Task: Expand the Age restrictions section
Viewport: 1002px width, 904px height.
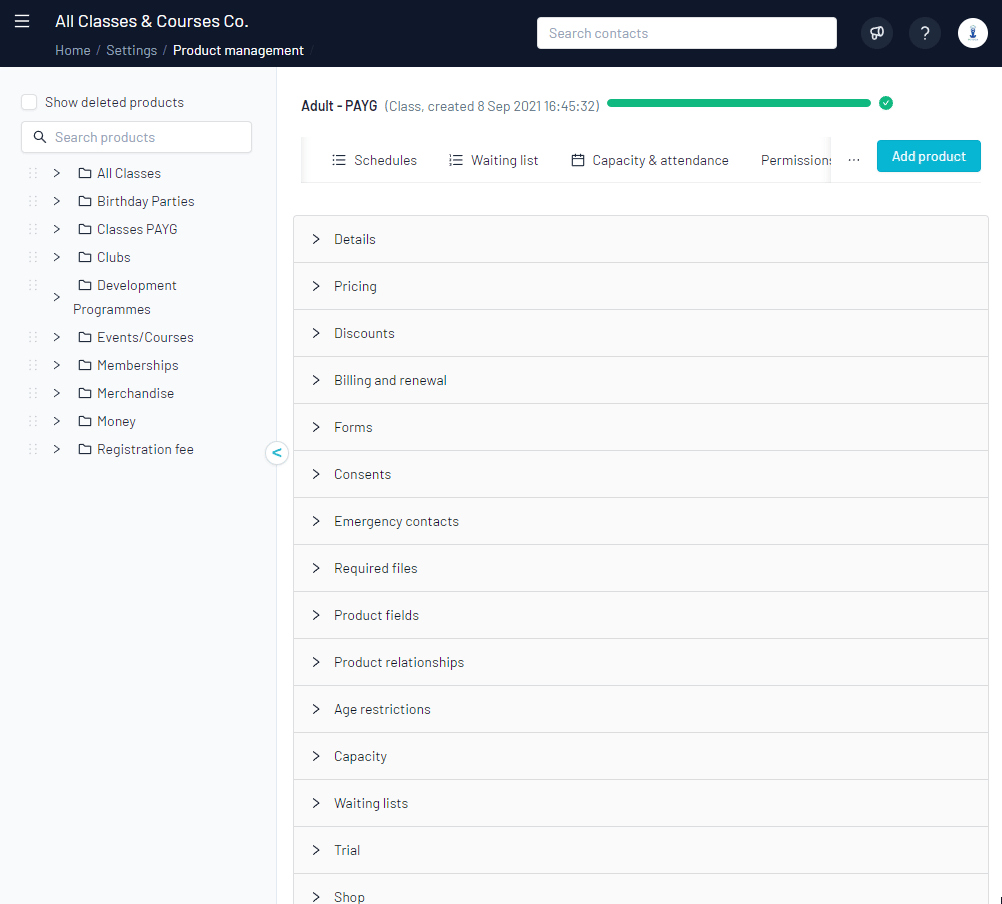Action: click(x=315, y=709)
